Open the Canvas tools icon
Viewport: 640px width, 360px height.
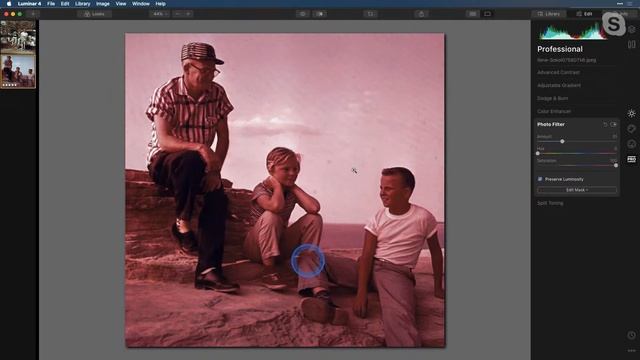tap(631, 44)
